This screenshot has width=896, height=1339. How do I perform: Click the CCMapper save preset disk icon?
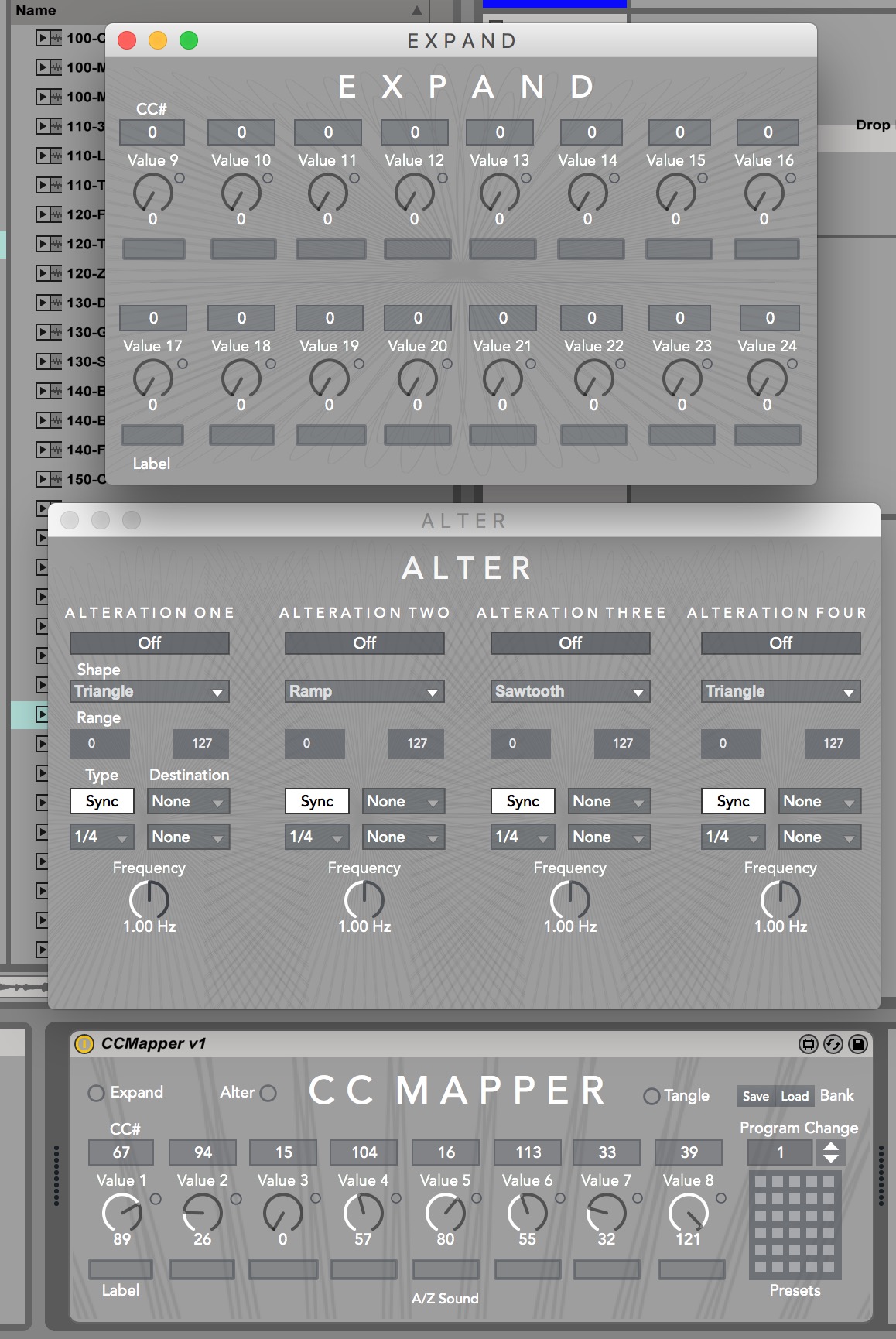pos(858,1044)
